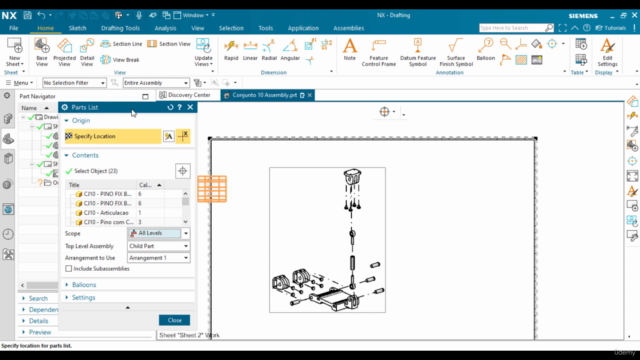640x360 pixels.
Task: Open the Discovery Center tab
Action: pos(185,95)
